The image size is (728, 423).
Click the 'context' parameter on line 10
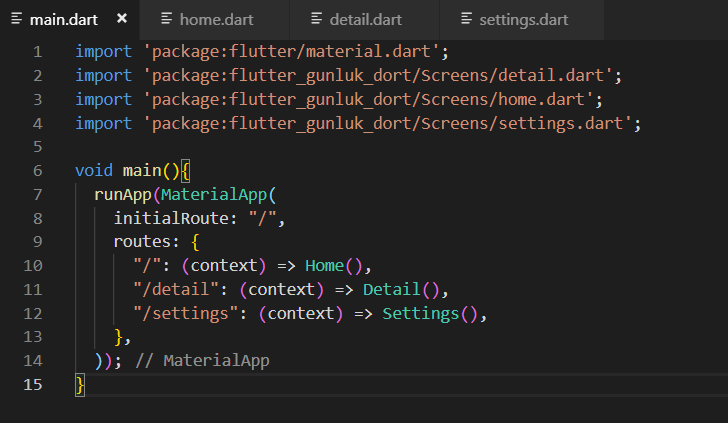(x=224, y=266)
